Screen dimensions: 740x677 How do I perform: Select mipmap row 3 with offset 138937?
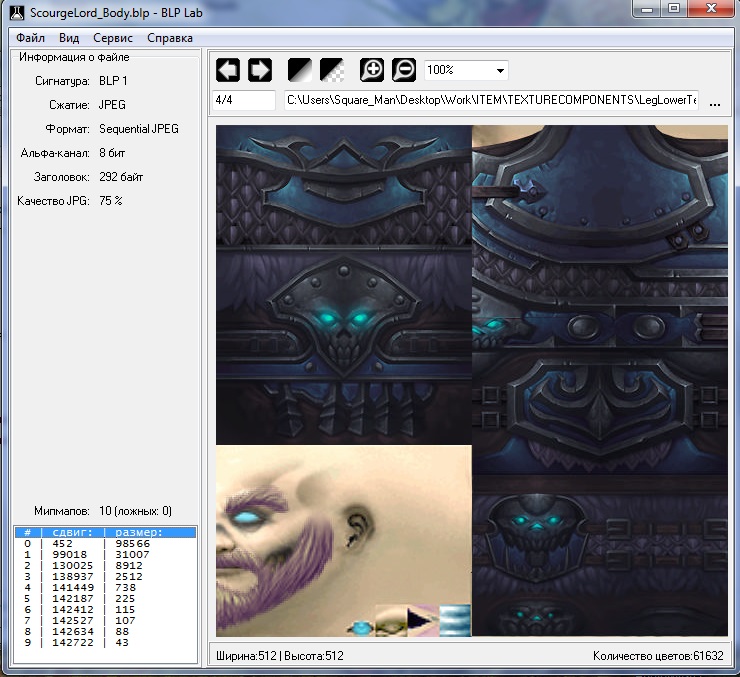pyautogui.click(x=105, y=577)
